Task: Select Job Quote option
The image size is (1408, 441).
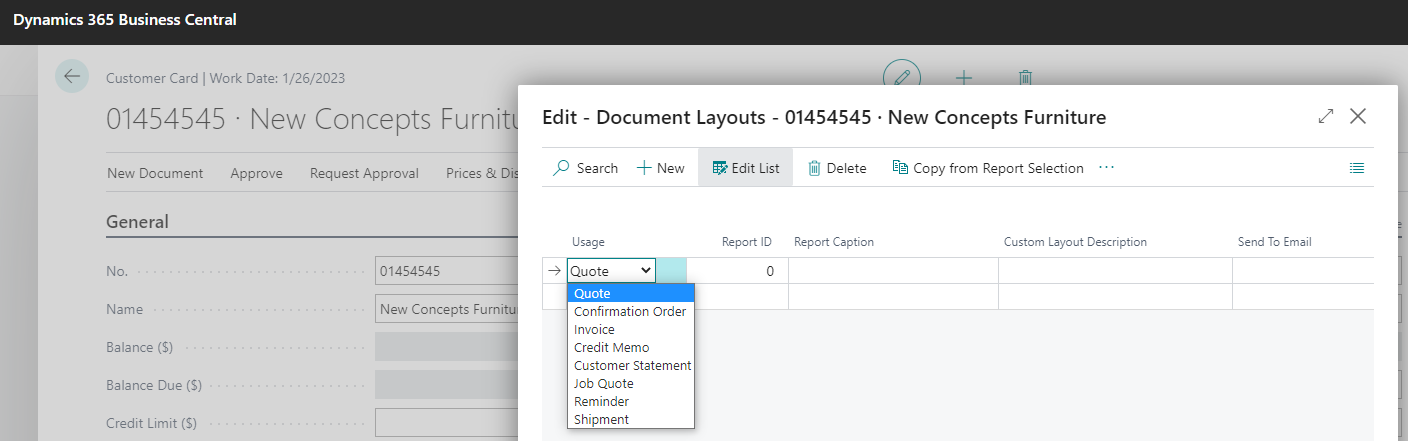Action: click(631, 383)
